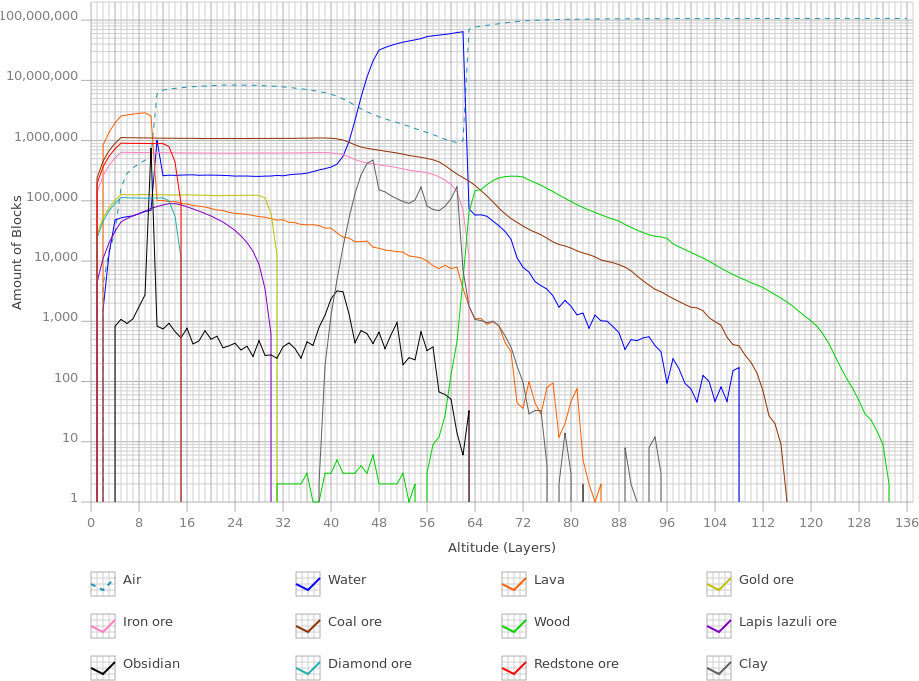Click the 64 tick label on altitude axis
919x681 pixels.
(475, 523)
